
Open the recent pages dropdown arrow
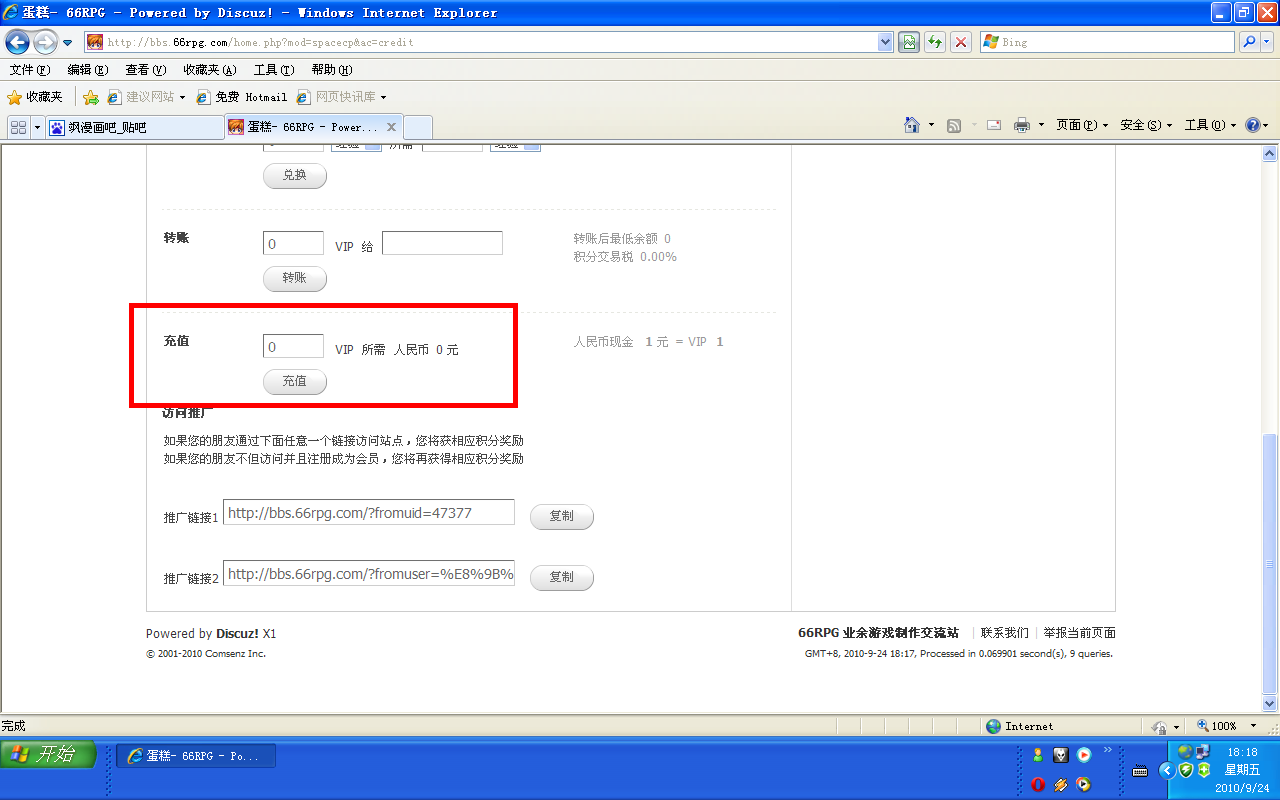point(68,43)
